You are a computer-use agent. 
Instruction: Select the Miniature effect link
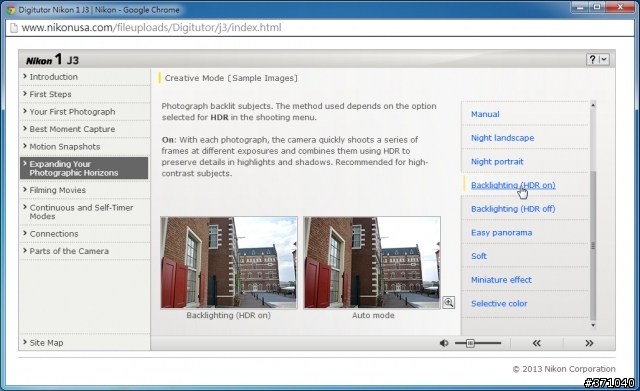(x=501, y=280)
